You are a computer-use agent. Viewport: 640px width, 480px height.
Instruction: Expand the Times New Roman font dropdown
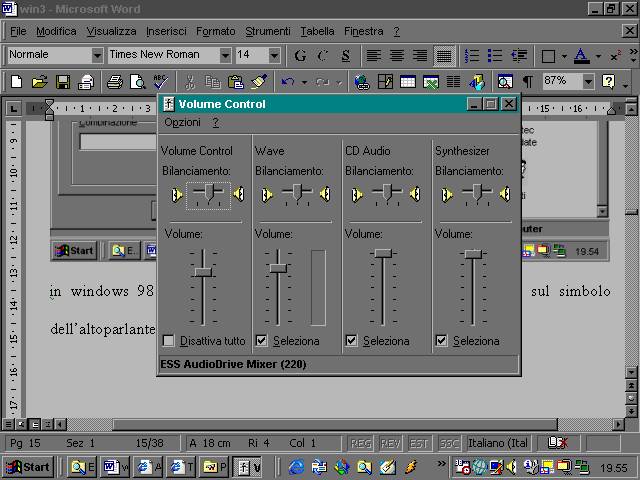click(x=225, y=55)
